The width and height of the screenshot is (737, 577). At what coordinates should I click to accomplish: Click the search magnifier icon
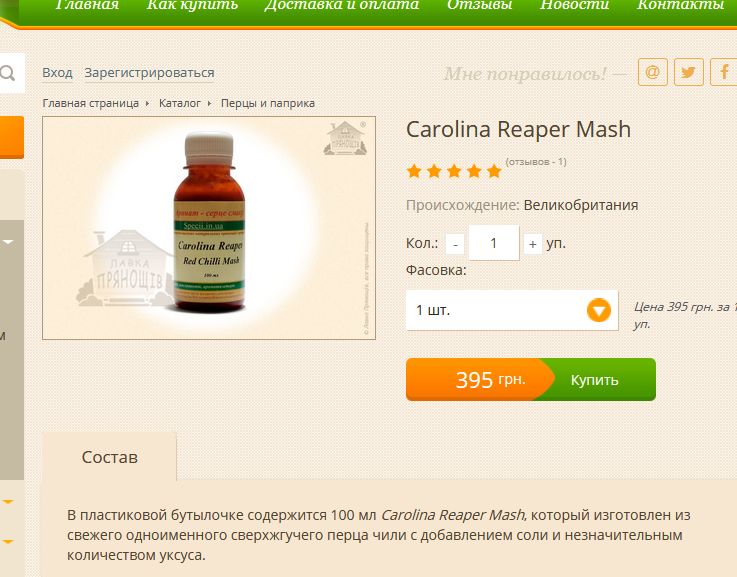8,73
